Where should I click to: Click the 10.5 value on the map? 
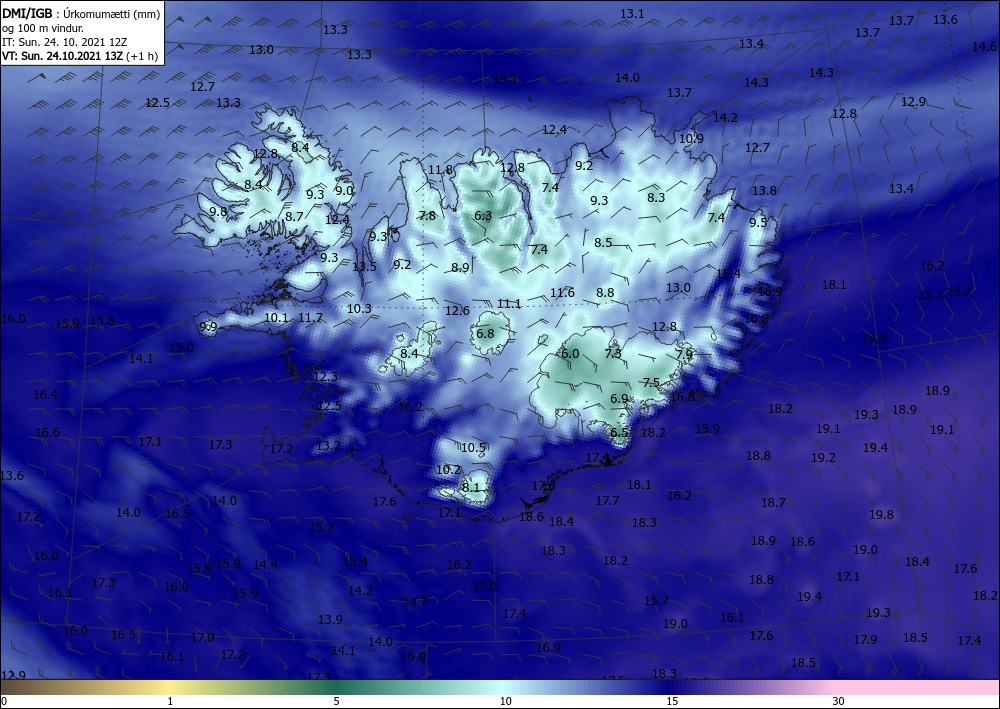(x=473, y=448)
